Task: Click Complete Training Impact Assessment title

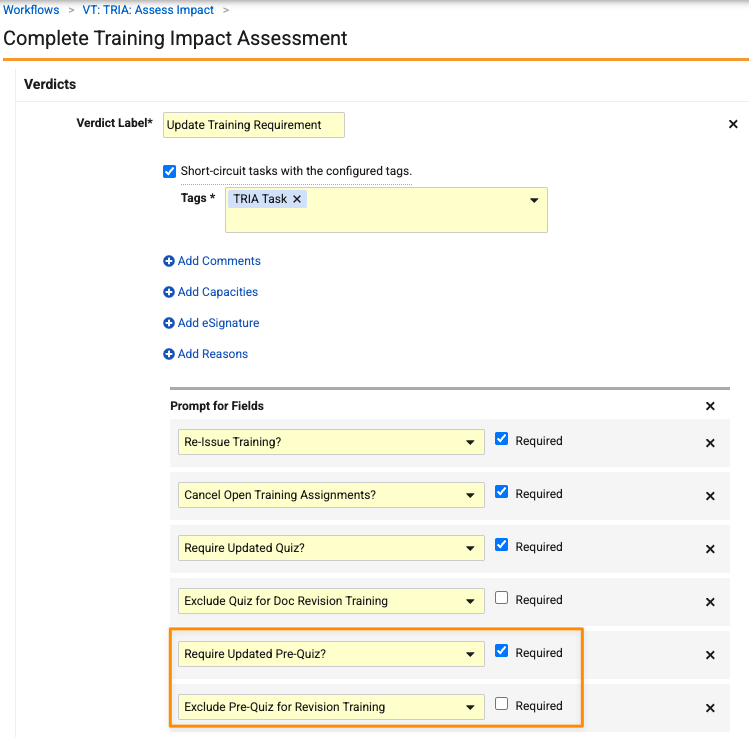Action: tap(175, 38)
